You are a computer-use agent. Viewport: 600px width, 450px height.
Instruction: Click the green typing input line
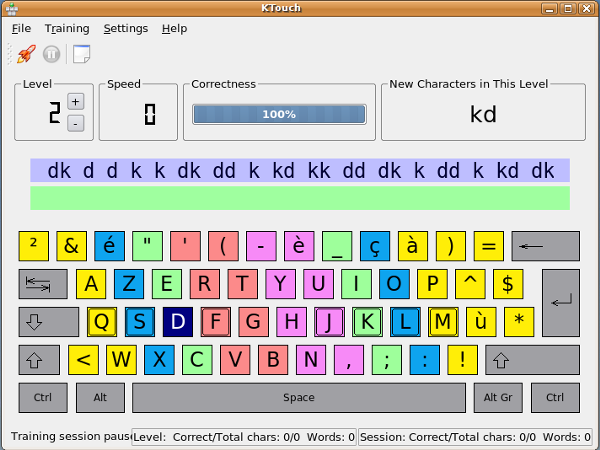300,198
